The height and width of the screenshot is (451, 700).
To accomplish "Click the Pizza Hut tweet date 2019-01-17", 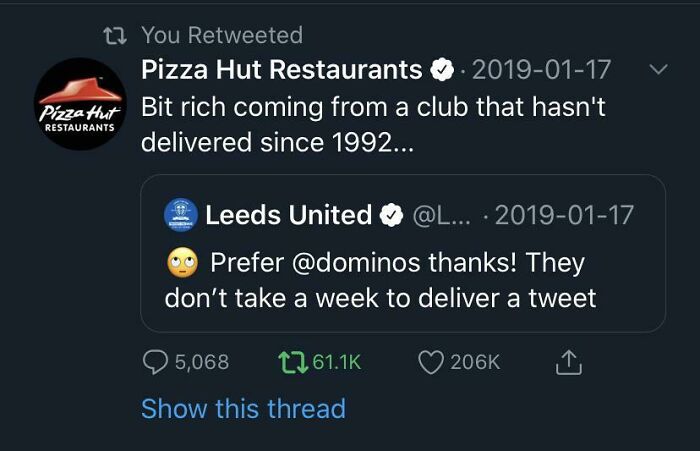I will tap(541, 70).
